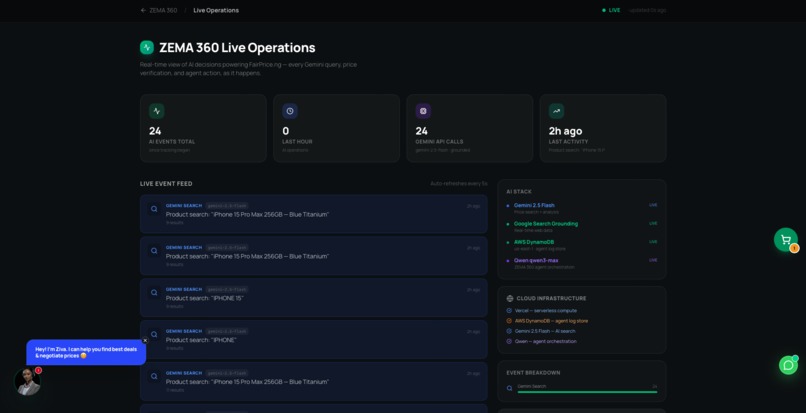Click the AI STACK panel heading
806x413 pixels.
(519, 192)
